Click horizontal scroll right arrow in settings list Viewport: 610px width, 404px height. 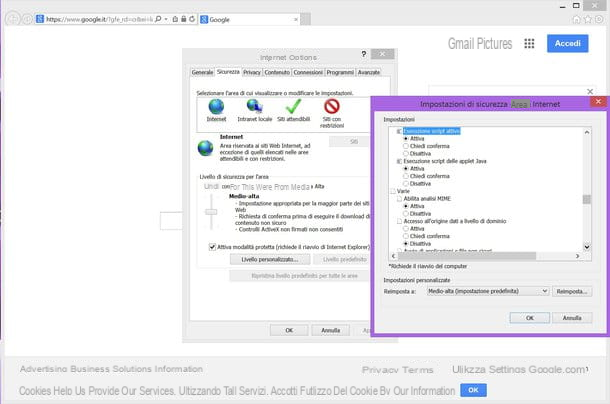(577, 256)
